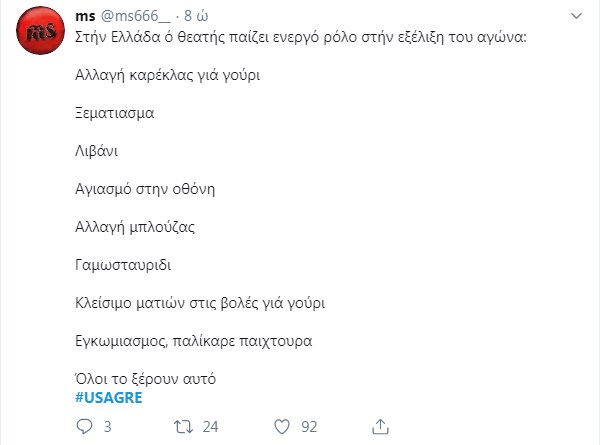
Task: Open the red ms profile avatar
Action: coord(40,30)
